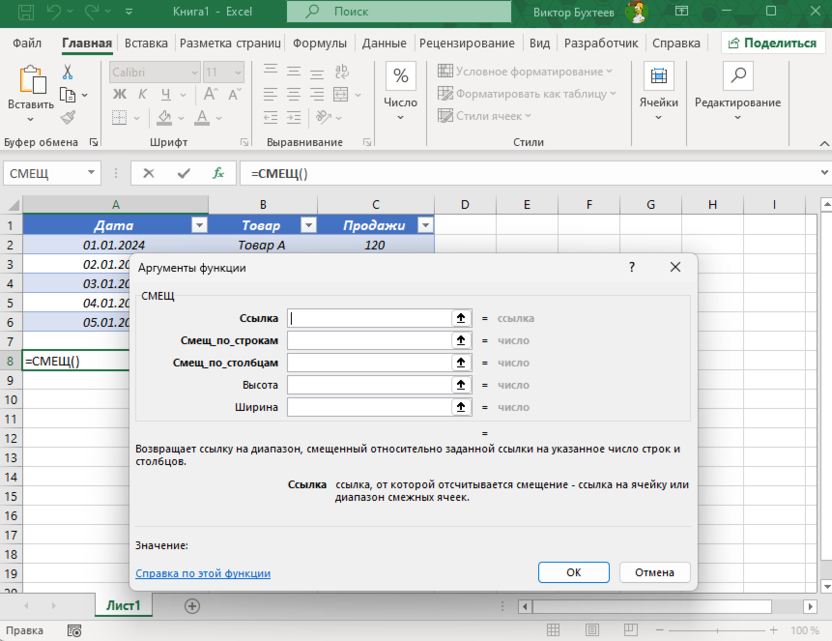Add a new sheet with plus icon

pyautogui.click(x=192, y=606)
